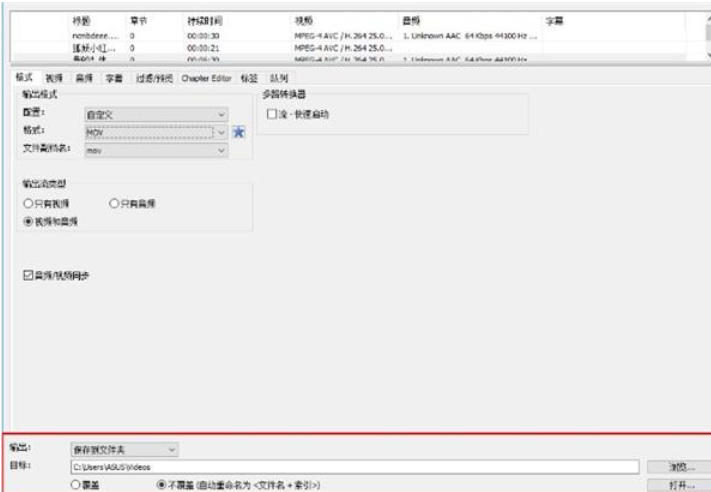
Task: Choose the 视频和音频 radio option
Action: [x=30, y=221]
